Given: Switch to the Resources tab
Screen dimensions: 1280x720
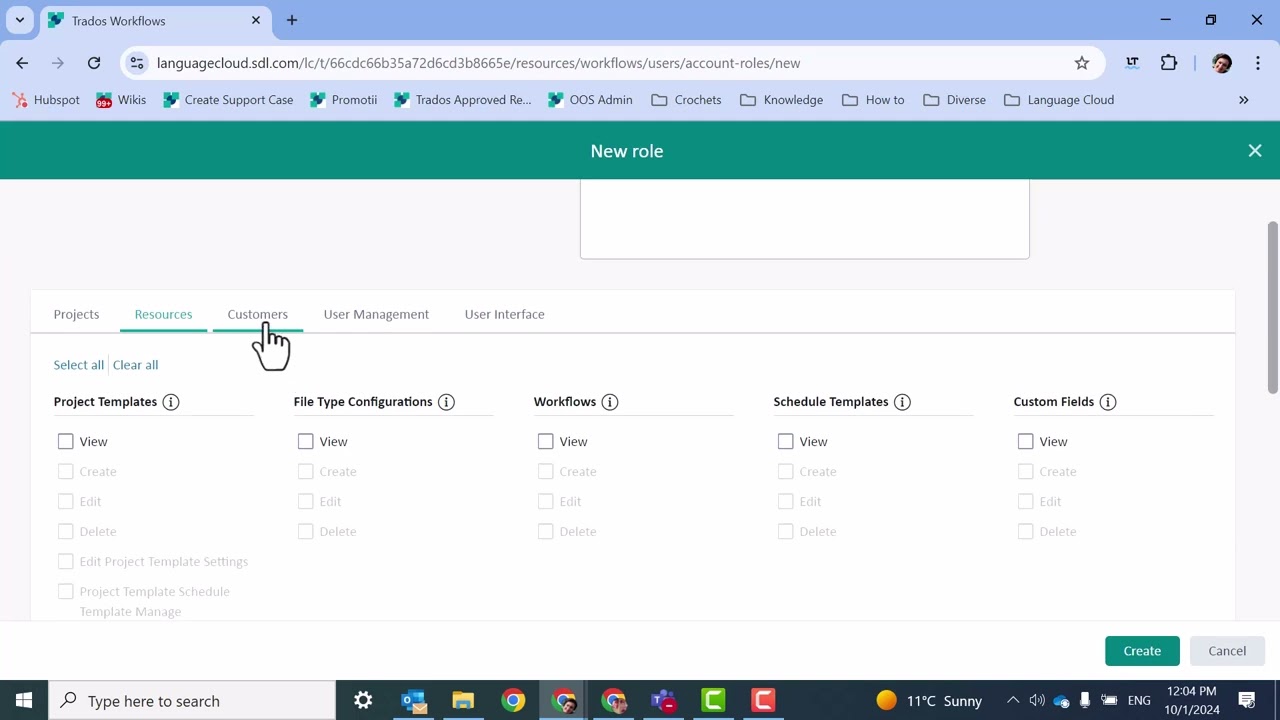Looking at the screenshot, I should coord(163,314).
